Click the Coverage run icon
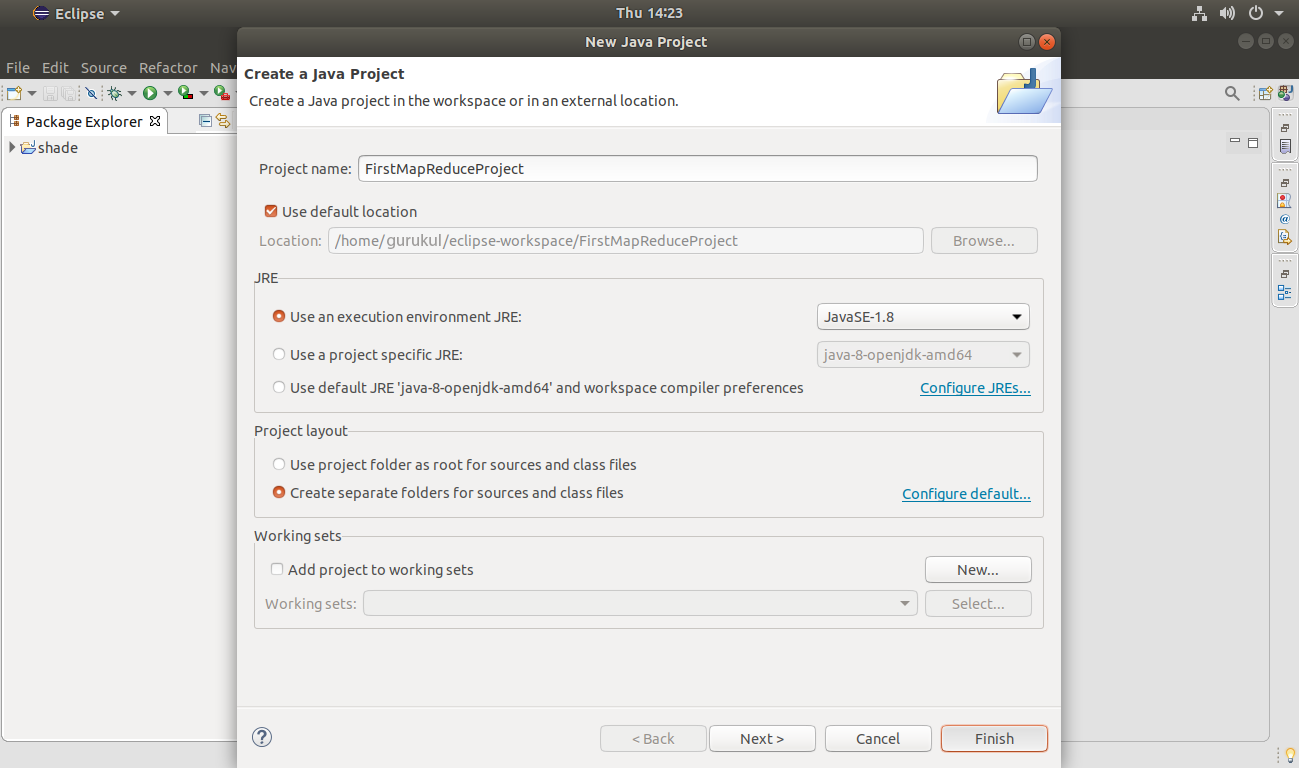 pos(185,92)
